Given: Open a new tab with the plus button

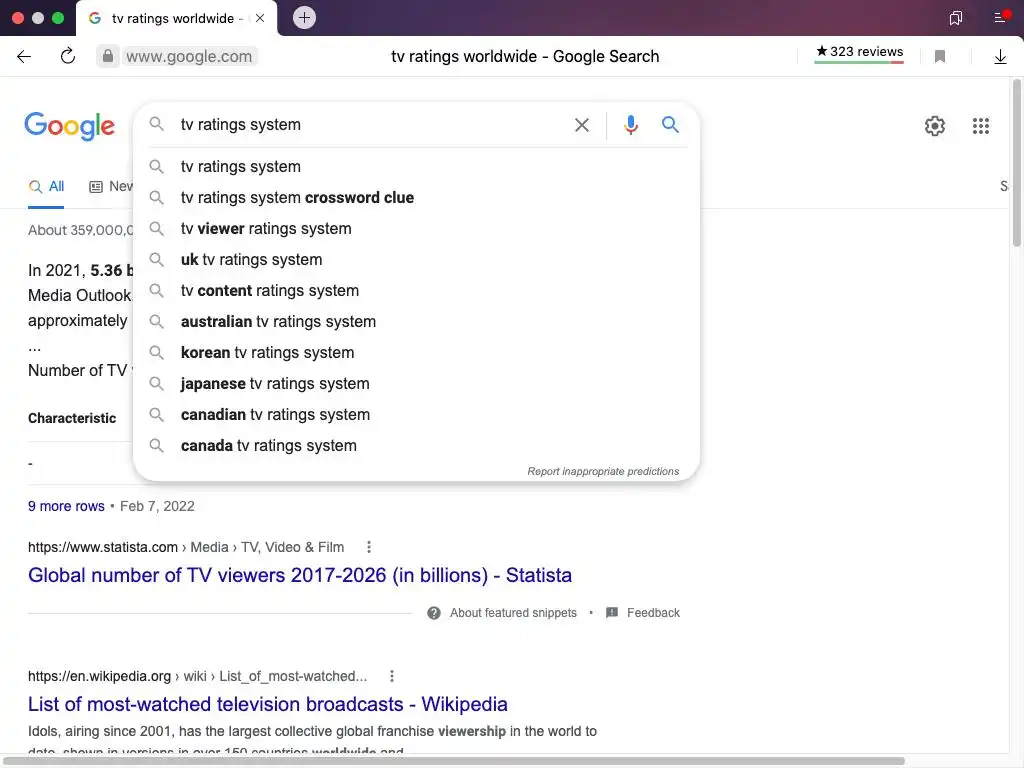Looking at the screenshot, I should (304, 18).
